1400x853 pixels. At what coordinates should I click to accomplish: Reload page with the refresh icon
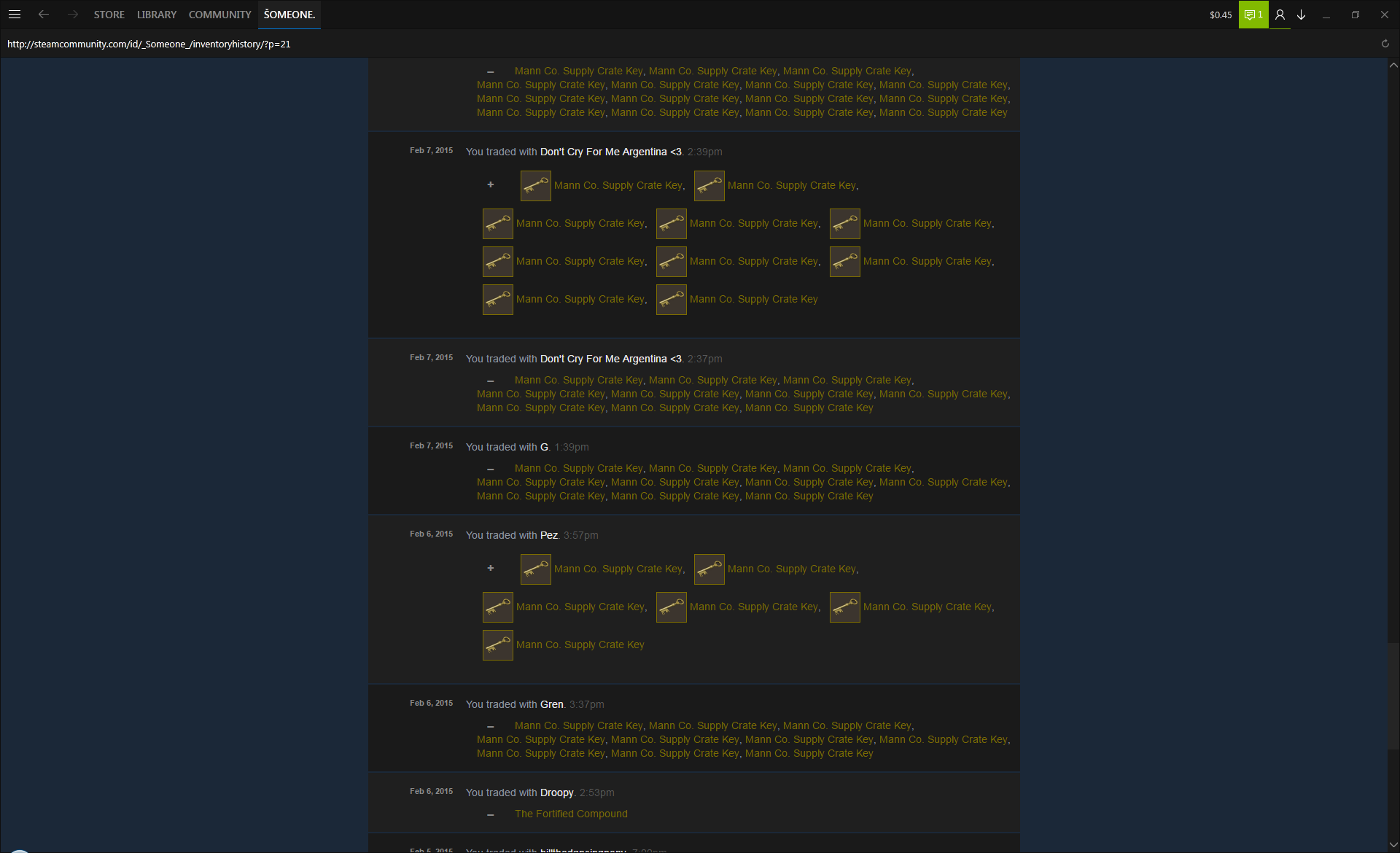click(1385, 44)
